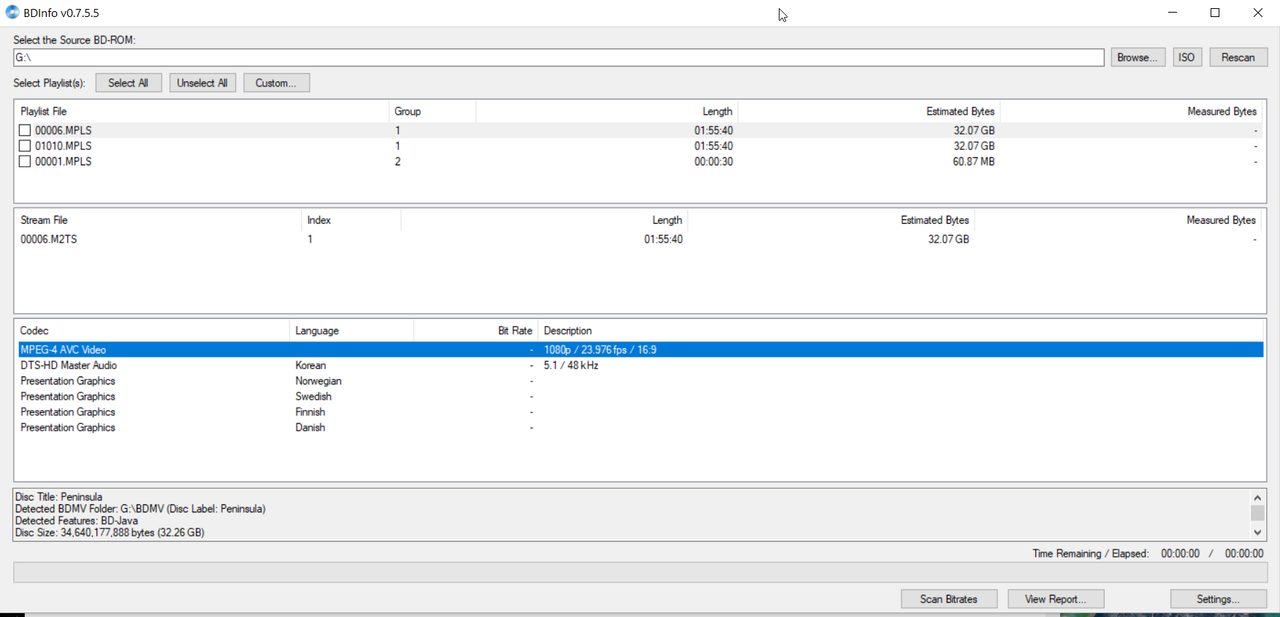Image resolution: width=1280 pixels, height=617 pixels.
Task: Minimize the BDInfo window
Action: [1170, 13]
